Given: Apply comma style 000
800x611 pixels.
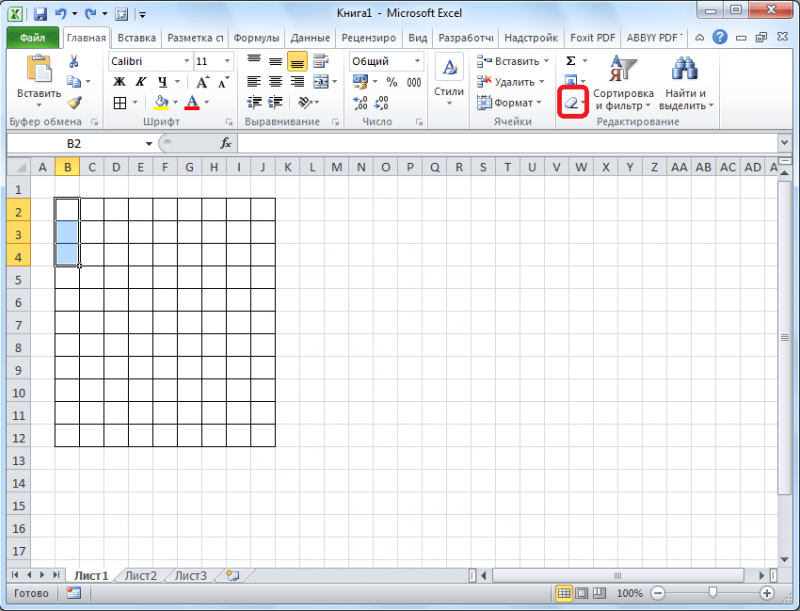Looking at the screenshot, I should 414,82.
